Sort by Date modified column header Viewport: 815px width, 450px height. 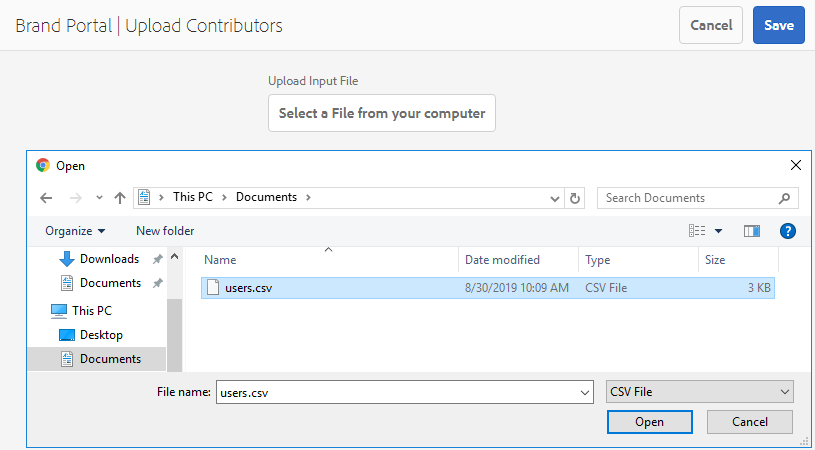point(502,260)
